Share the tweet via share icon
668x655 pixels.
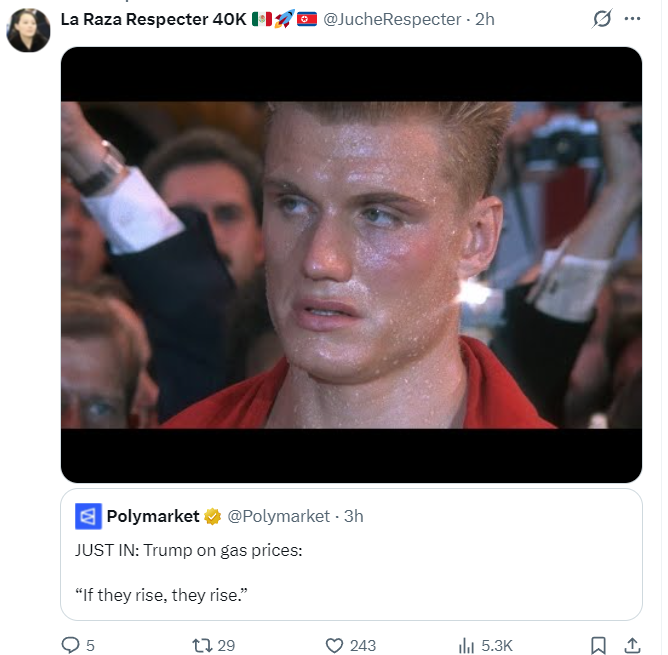[632, 645]
